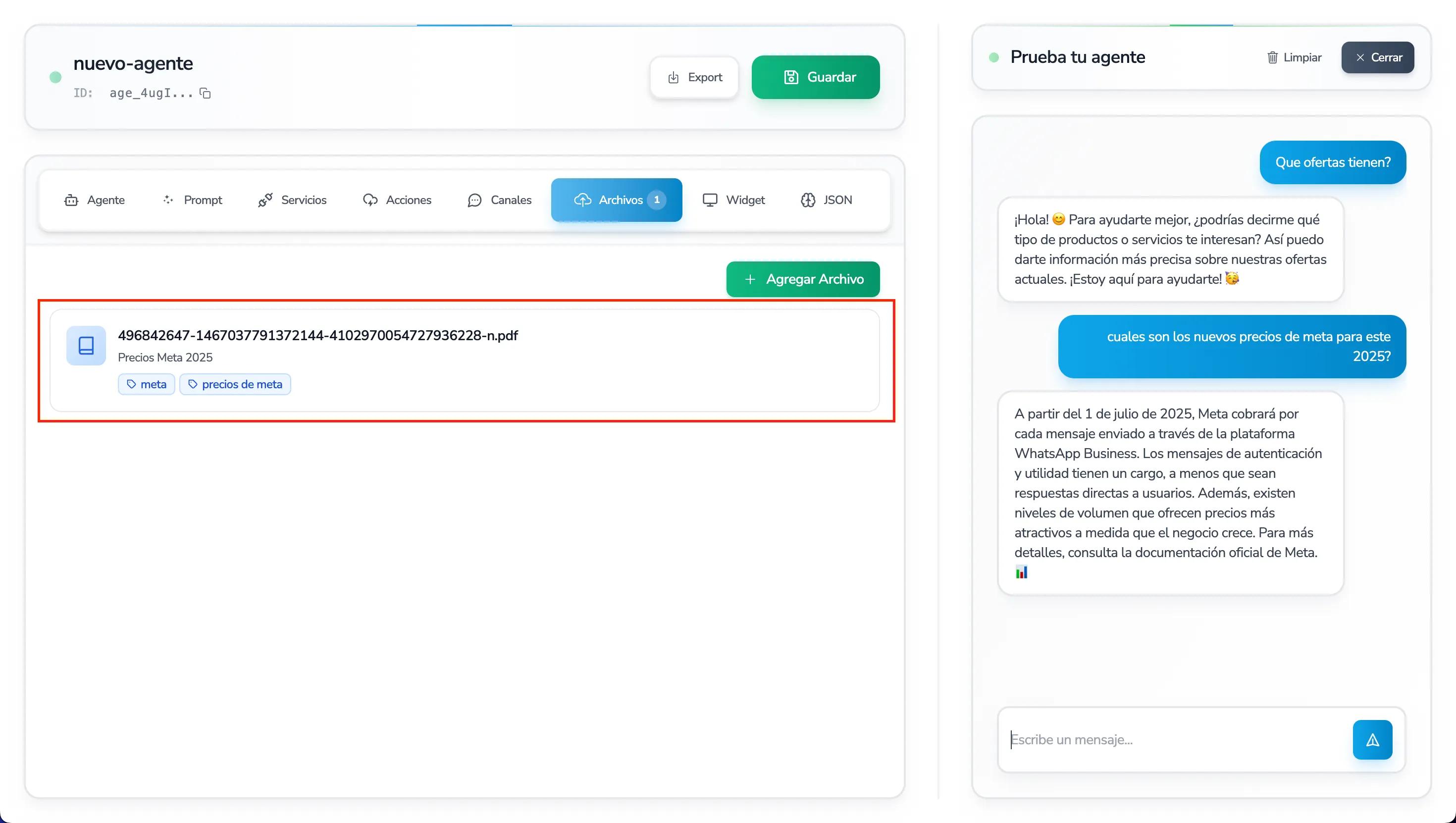Click the plug icon on Servicios tab

coord(265,200)
